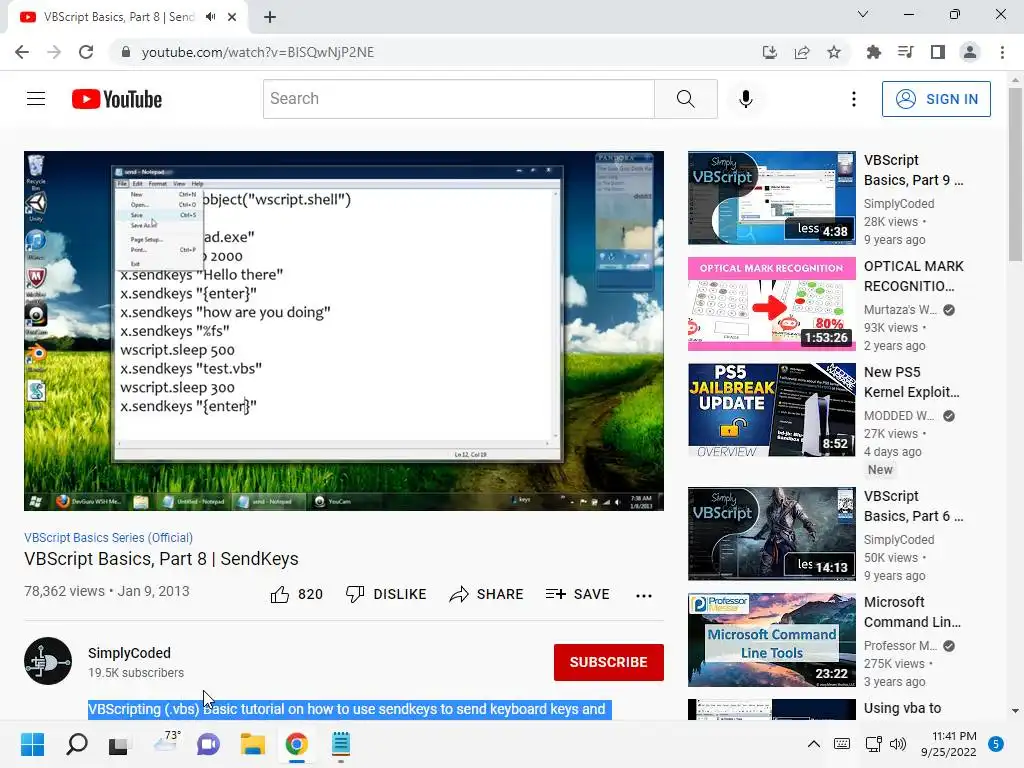Open more actions ellipsis under the video
The image size is (1024, 768).
click(x=644, y=595)
